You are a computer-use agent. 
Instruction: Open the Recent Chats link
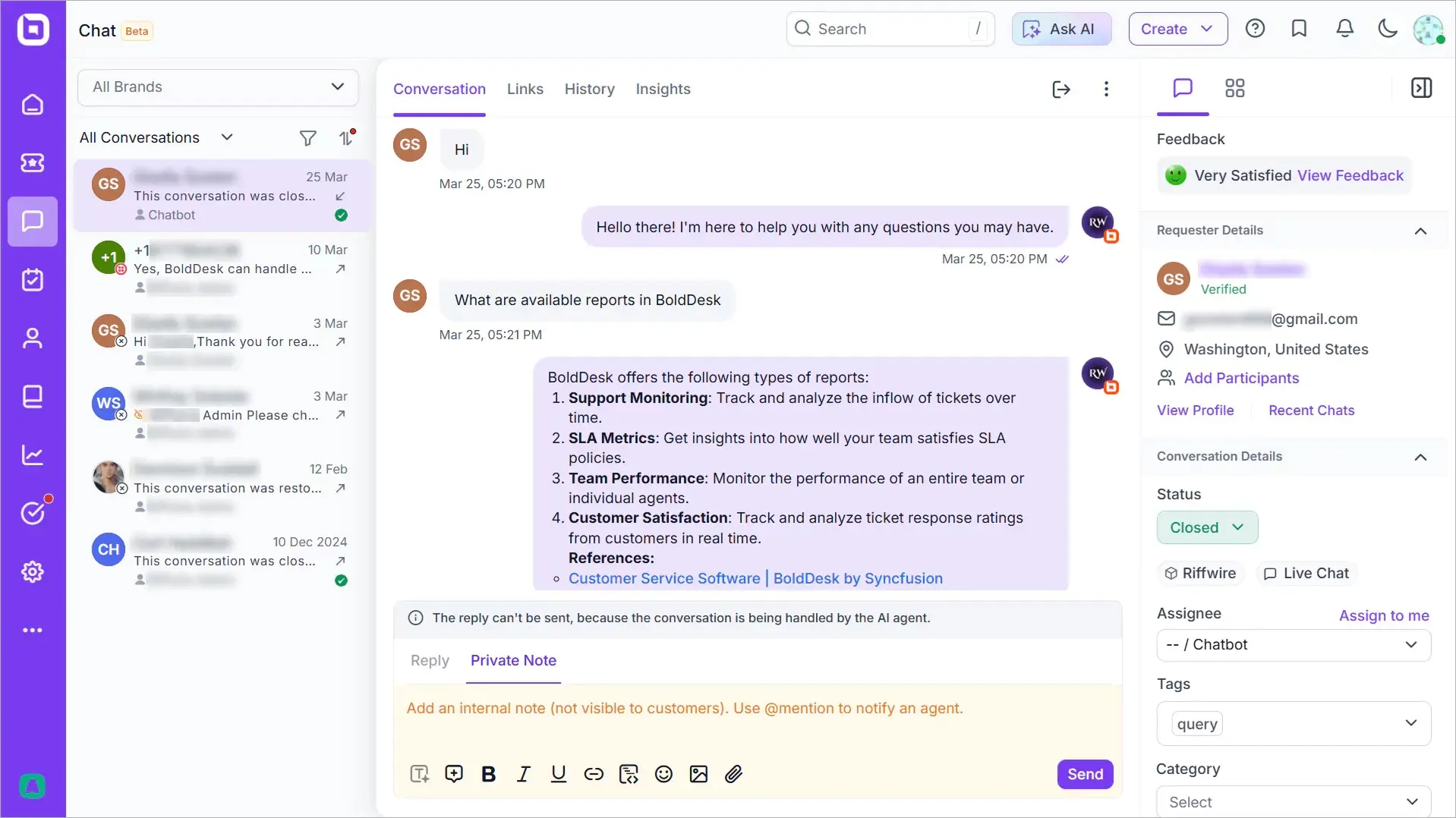point(1311,411)
